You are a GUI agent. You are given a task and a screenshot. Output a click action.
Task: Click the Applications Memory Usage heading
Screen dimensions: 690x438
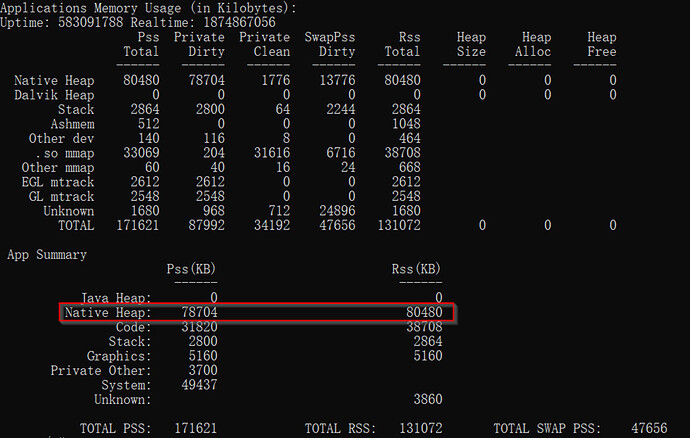click(x=152, y=8)
